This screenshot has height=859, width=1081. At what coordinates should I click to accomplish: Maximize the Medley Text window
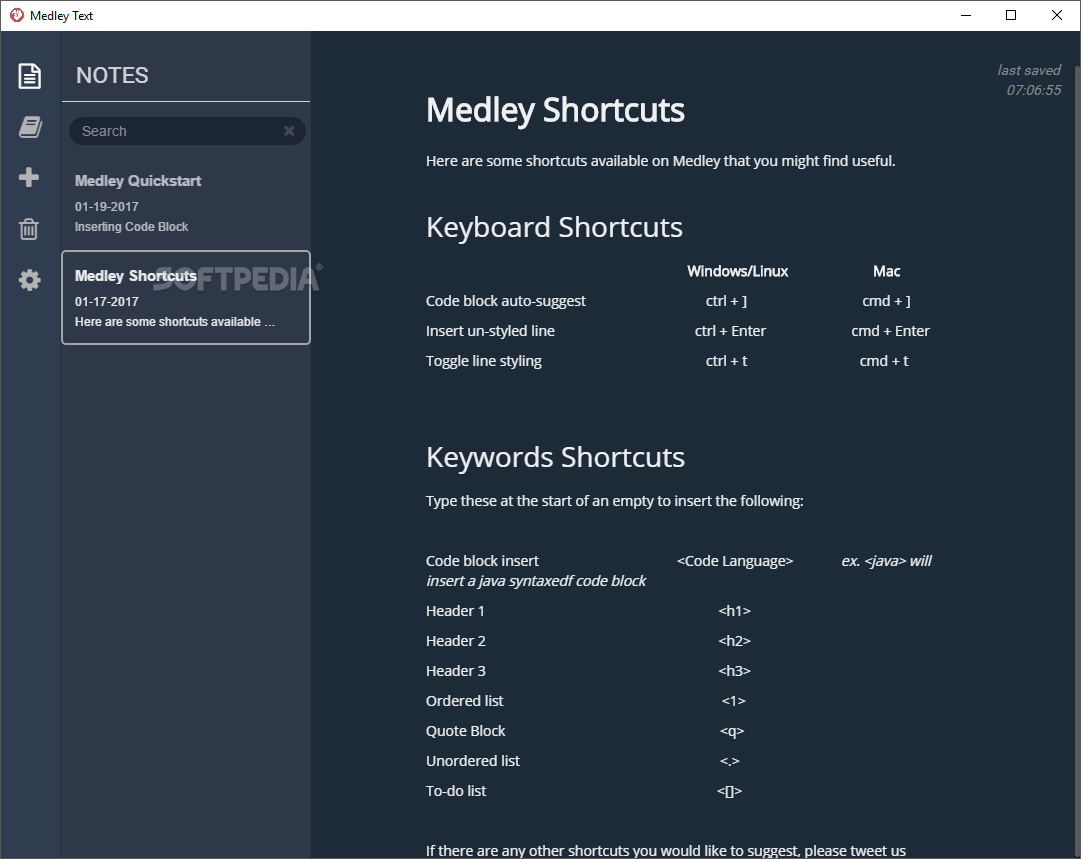(x=1011, y=15)
